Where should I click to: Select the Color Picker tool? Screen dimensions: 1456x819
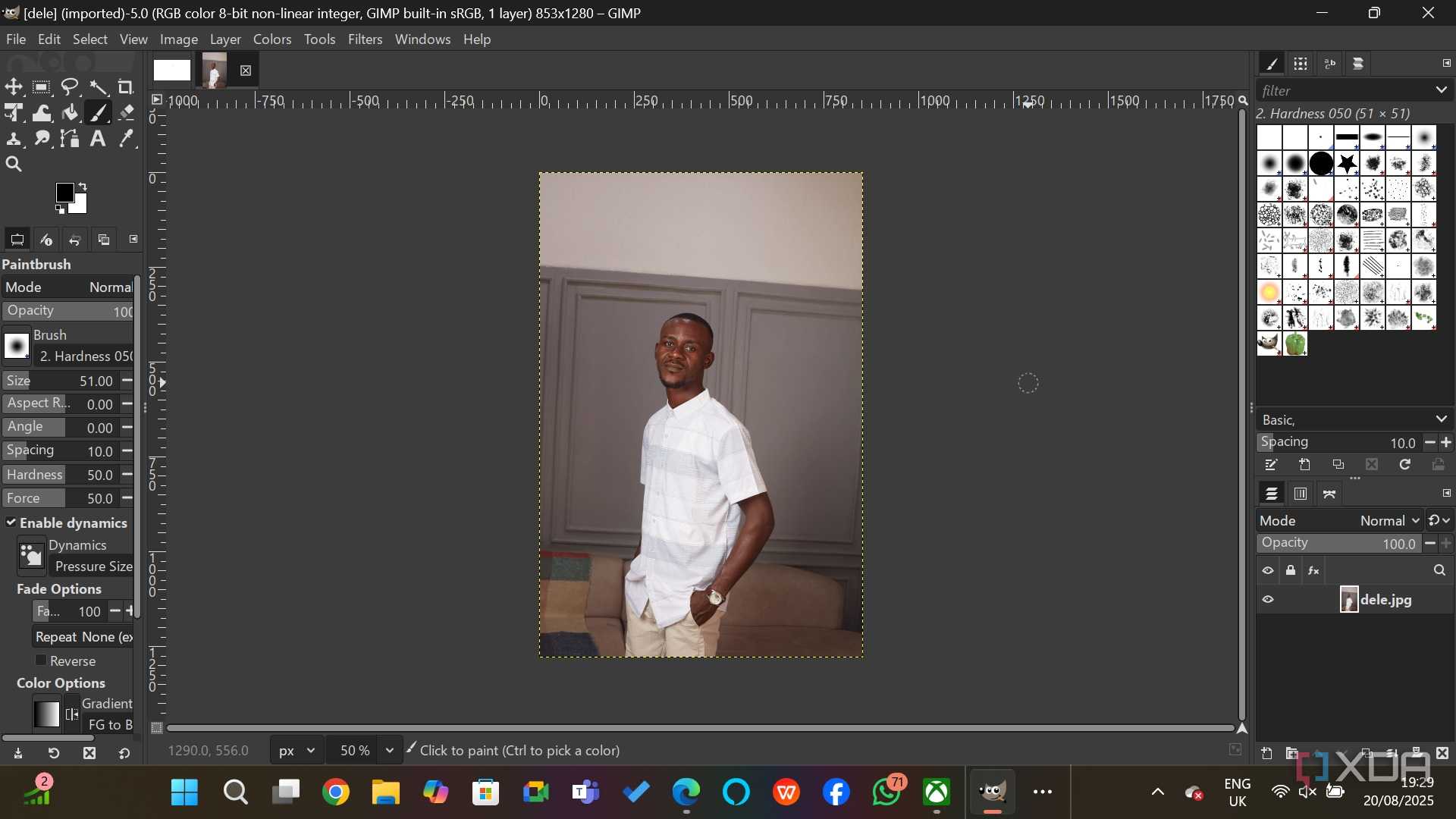pos(126,139)
